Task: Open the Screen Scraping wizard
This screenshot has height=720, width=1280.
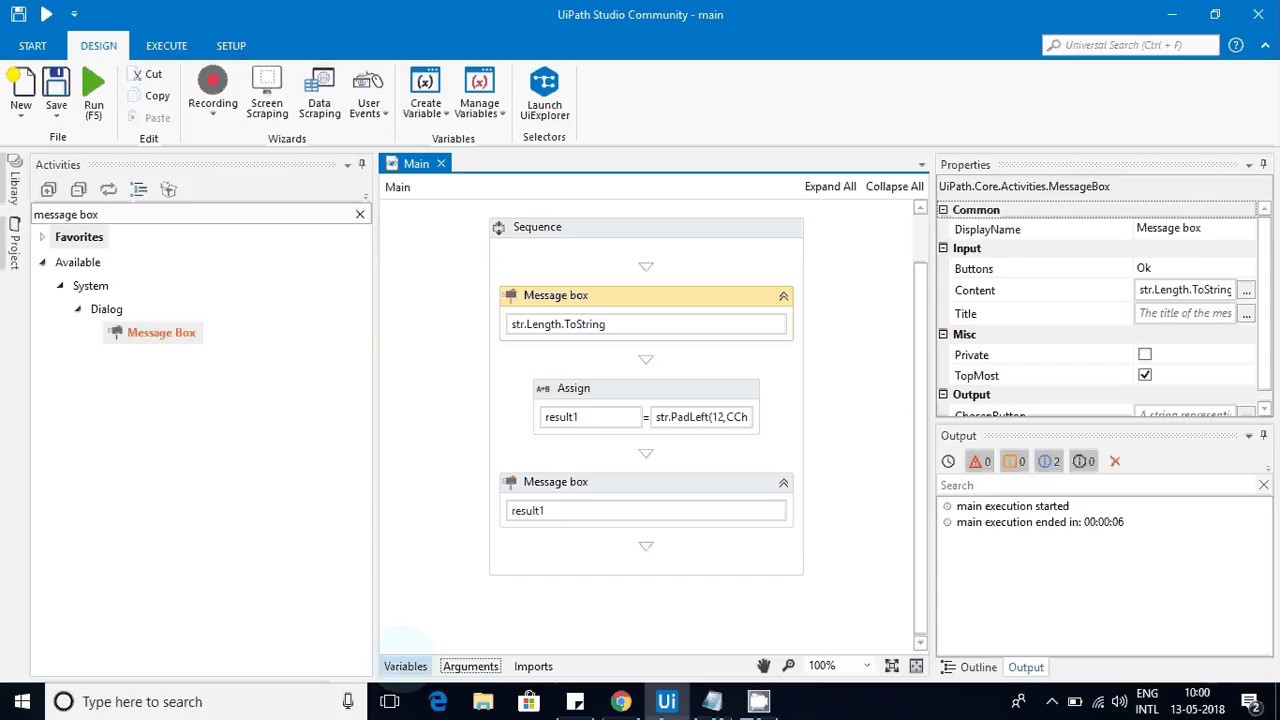Action: [267, 93]
